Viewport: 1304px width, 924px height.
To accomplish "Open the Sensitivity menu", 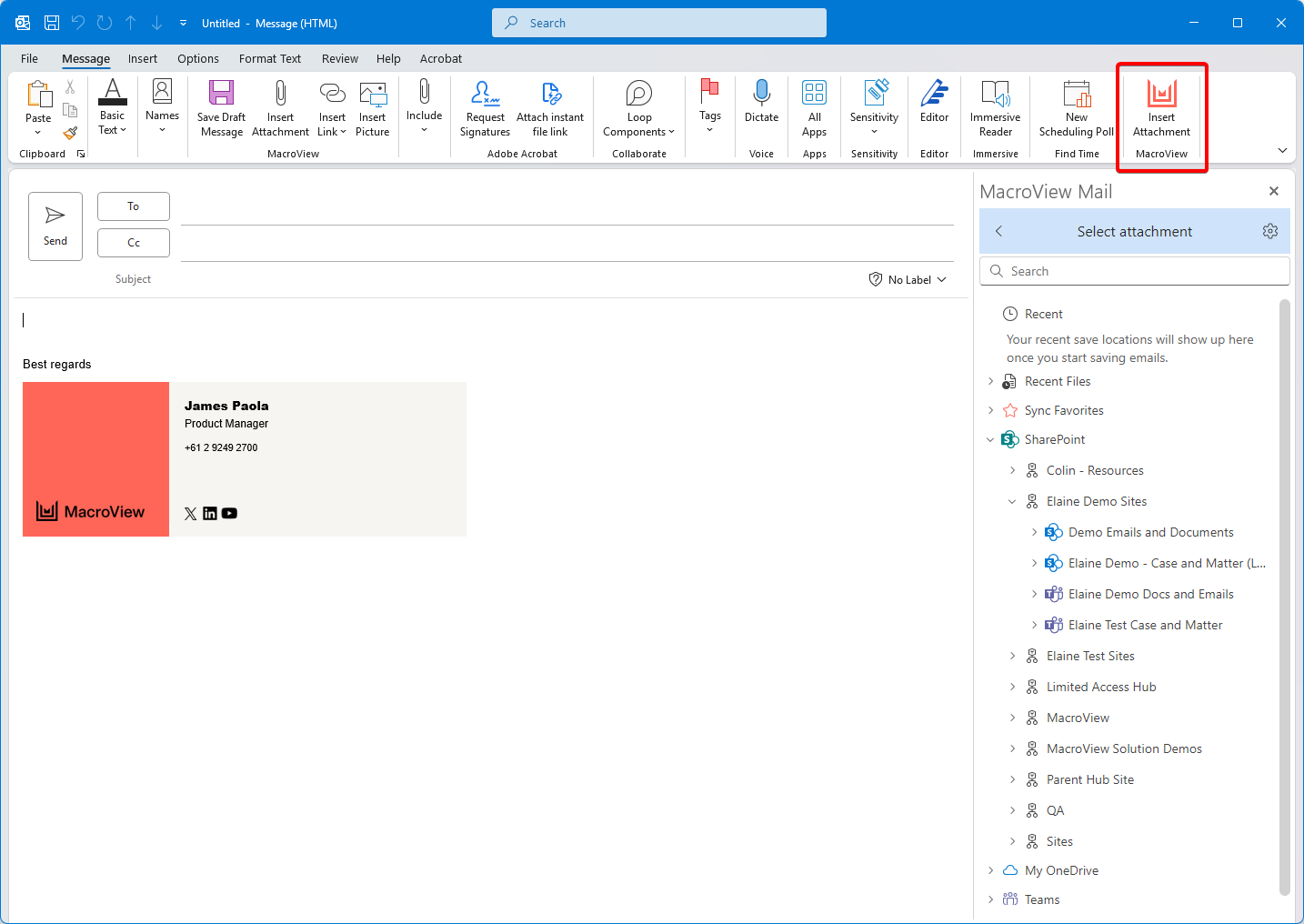I will click(x=875, y=107).
